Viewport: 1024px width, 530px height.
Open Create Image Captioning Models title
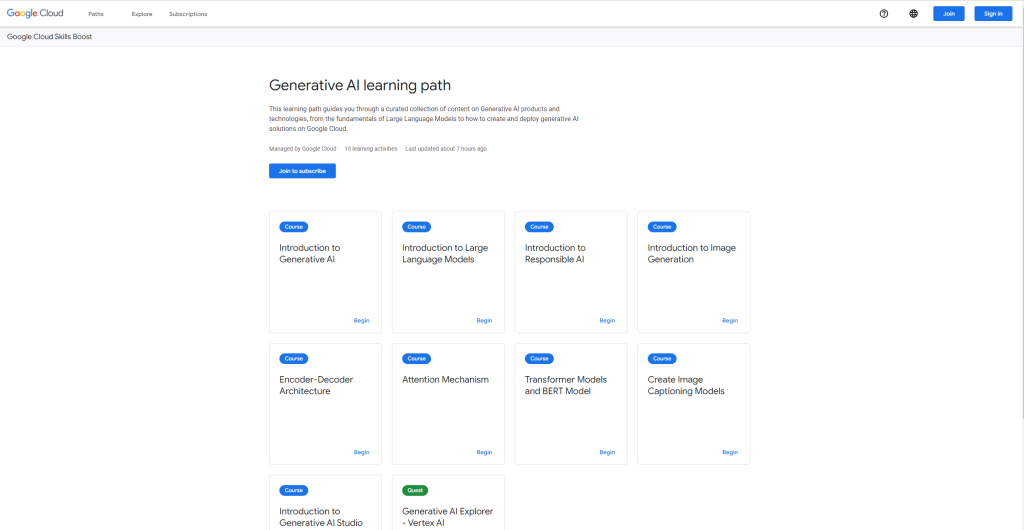pos(686,385)
